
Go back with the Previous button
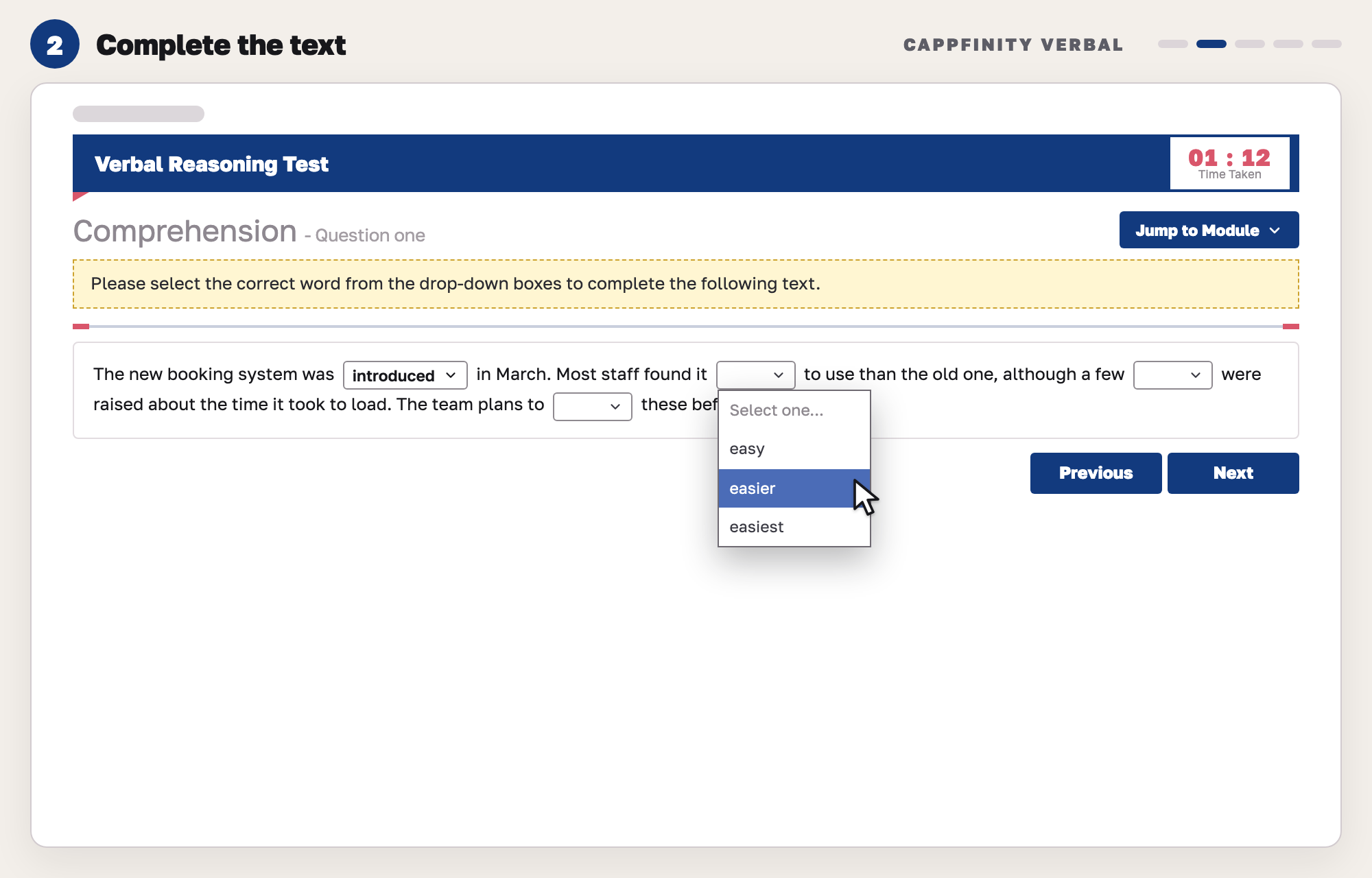(1096, 473)
